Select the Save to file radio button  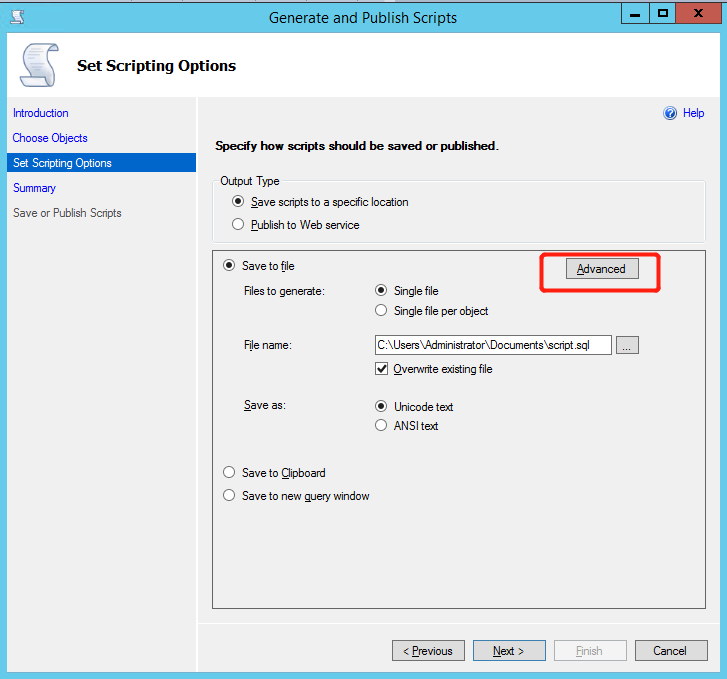tap(229, 265)
